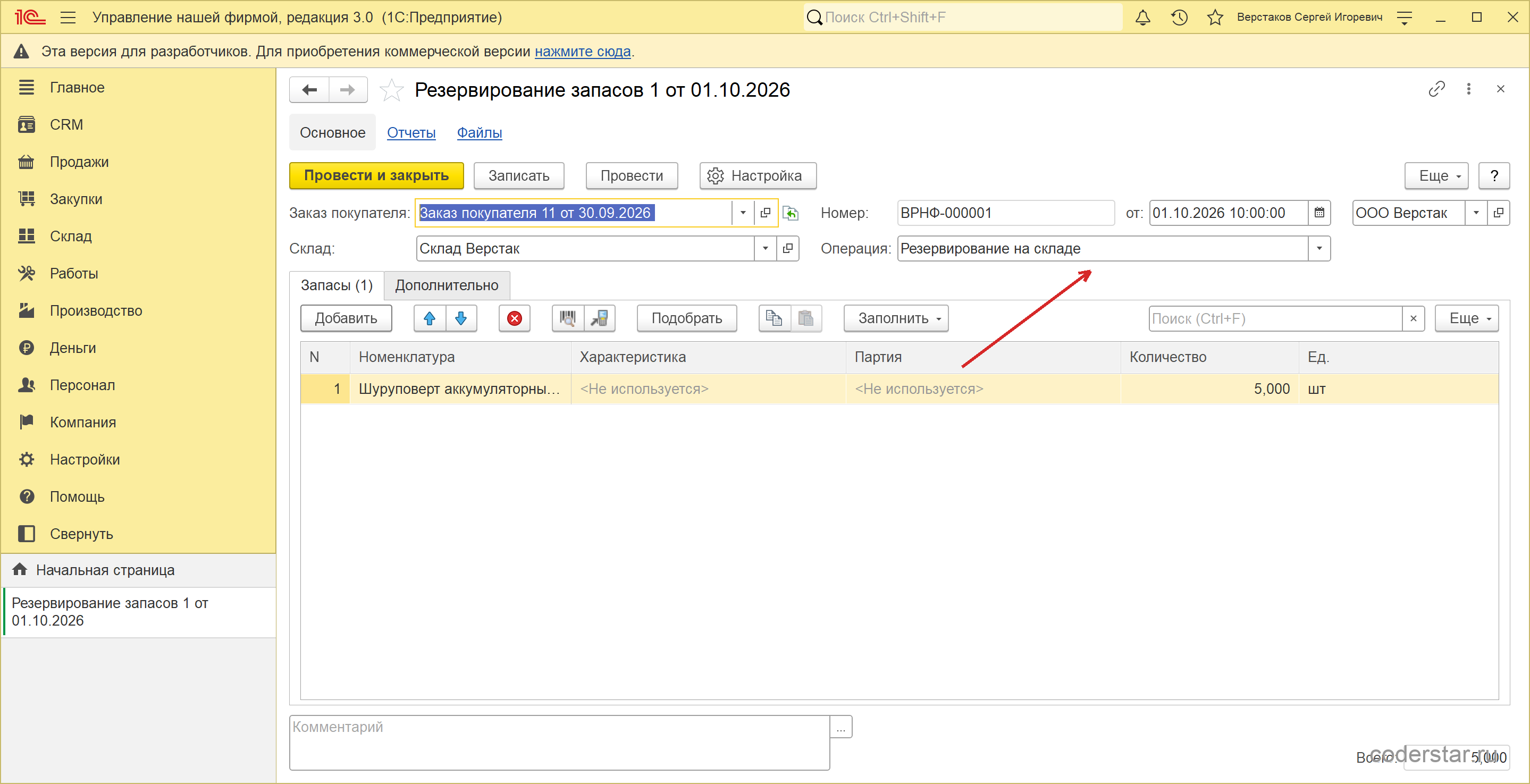Open Деньги section
Image resolution: width=1530 pixels, height=784 pixels.
click(72, 348)
